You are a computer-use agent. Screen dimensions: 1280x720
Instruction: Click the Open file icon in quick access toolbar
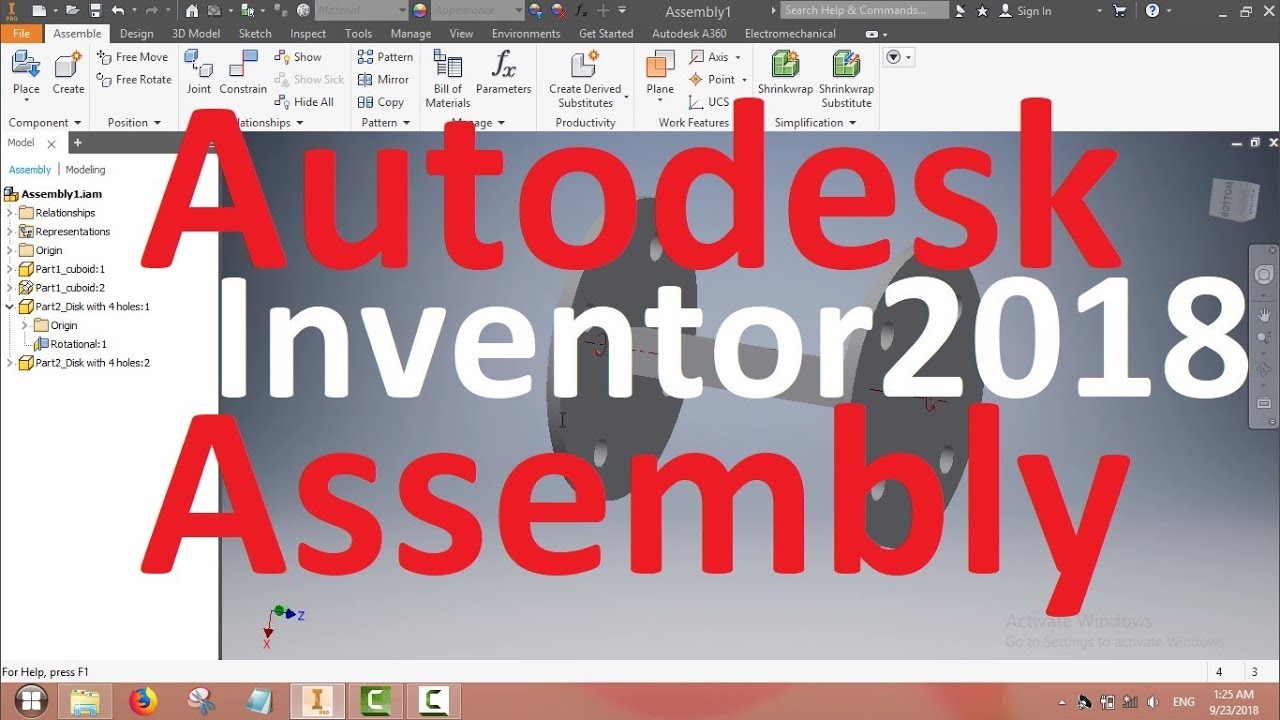(x=72, y=10)
